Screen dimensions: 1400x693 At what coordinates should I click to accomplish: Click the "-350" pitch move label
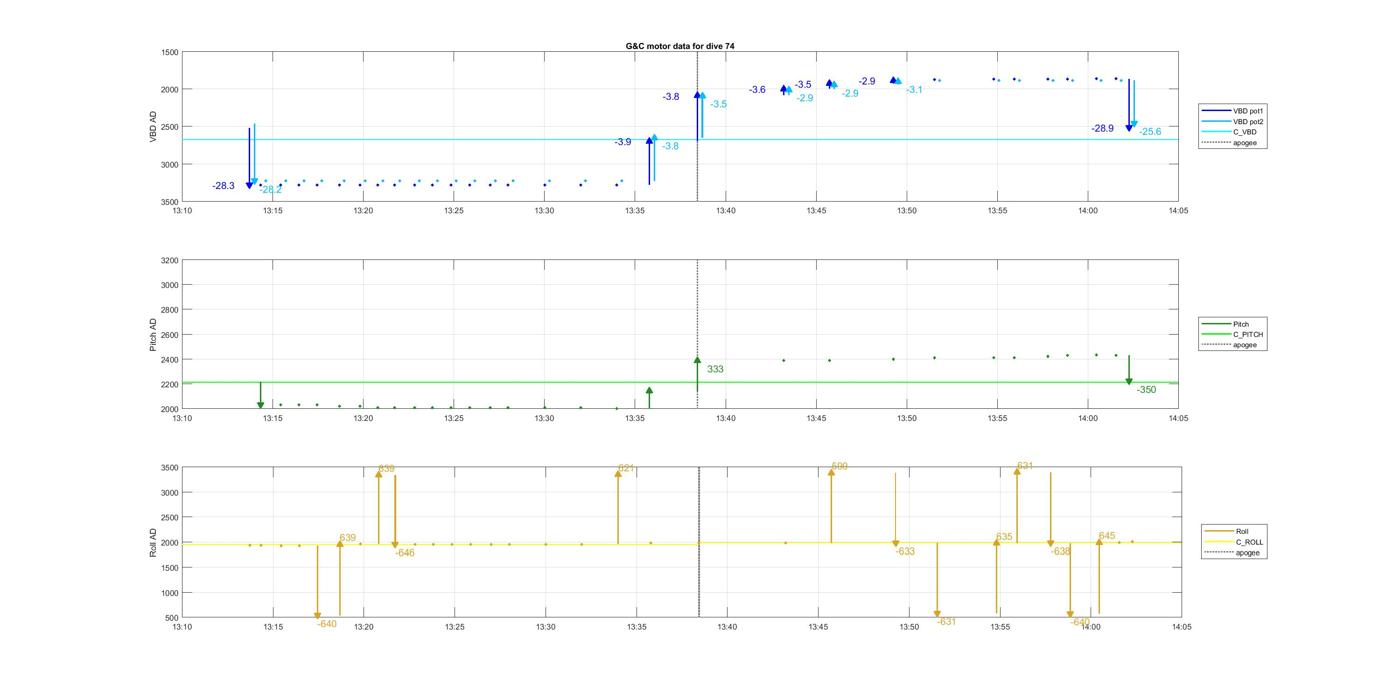pyautogui.click(x=1146, y=390)
